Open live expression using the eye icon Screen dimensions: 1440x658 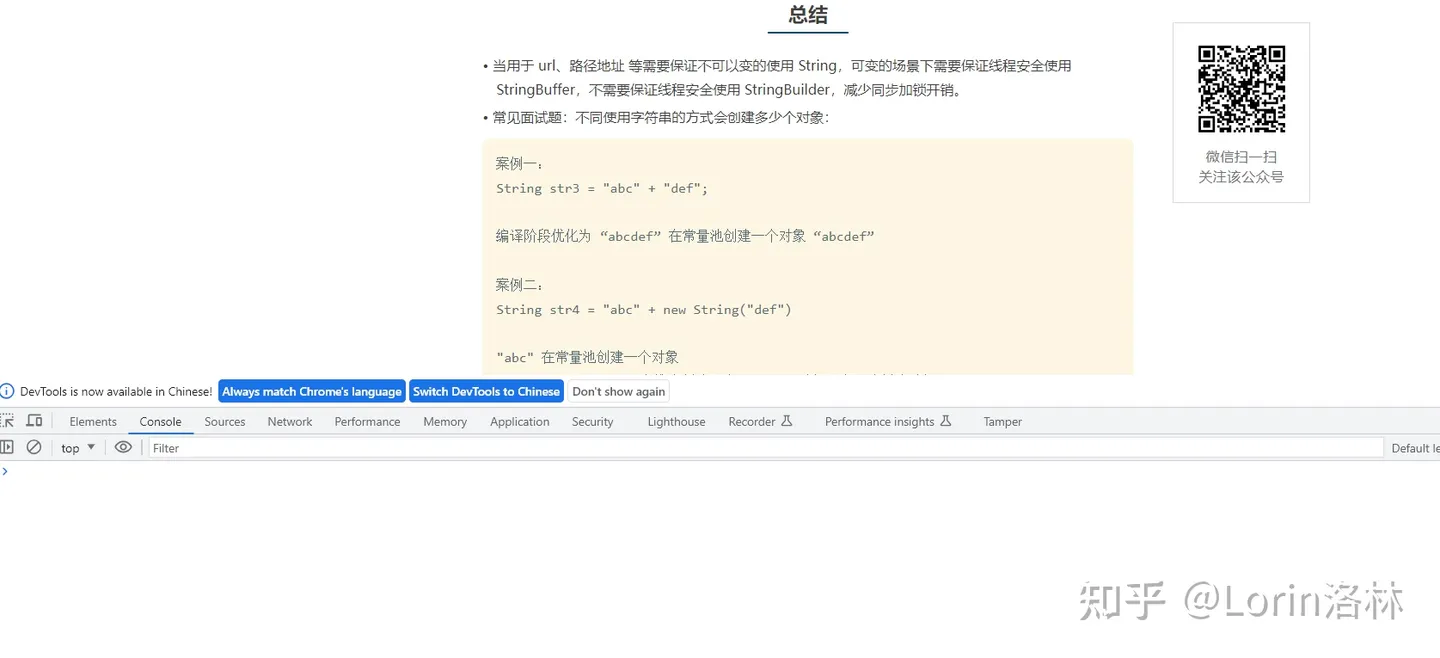pos(123,447)
